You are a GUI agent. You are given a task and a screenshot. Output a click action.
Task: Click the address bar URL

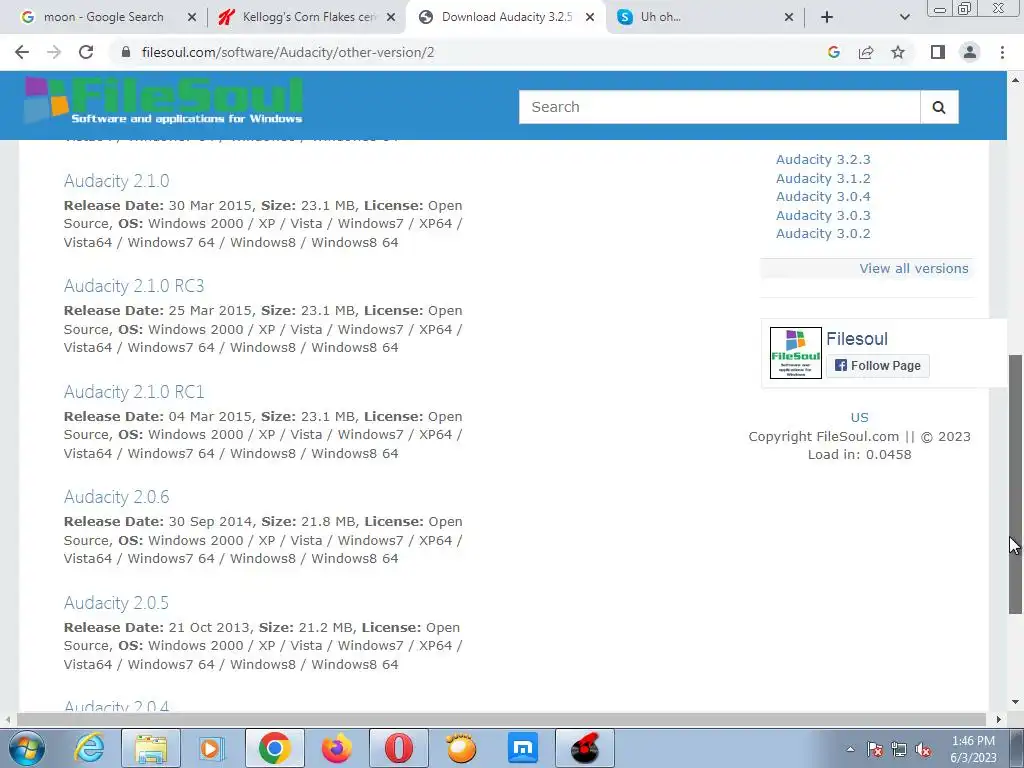(x=288, y=52)
